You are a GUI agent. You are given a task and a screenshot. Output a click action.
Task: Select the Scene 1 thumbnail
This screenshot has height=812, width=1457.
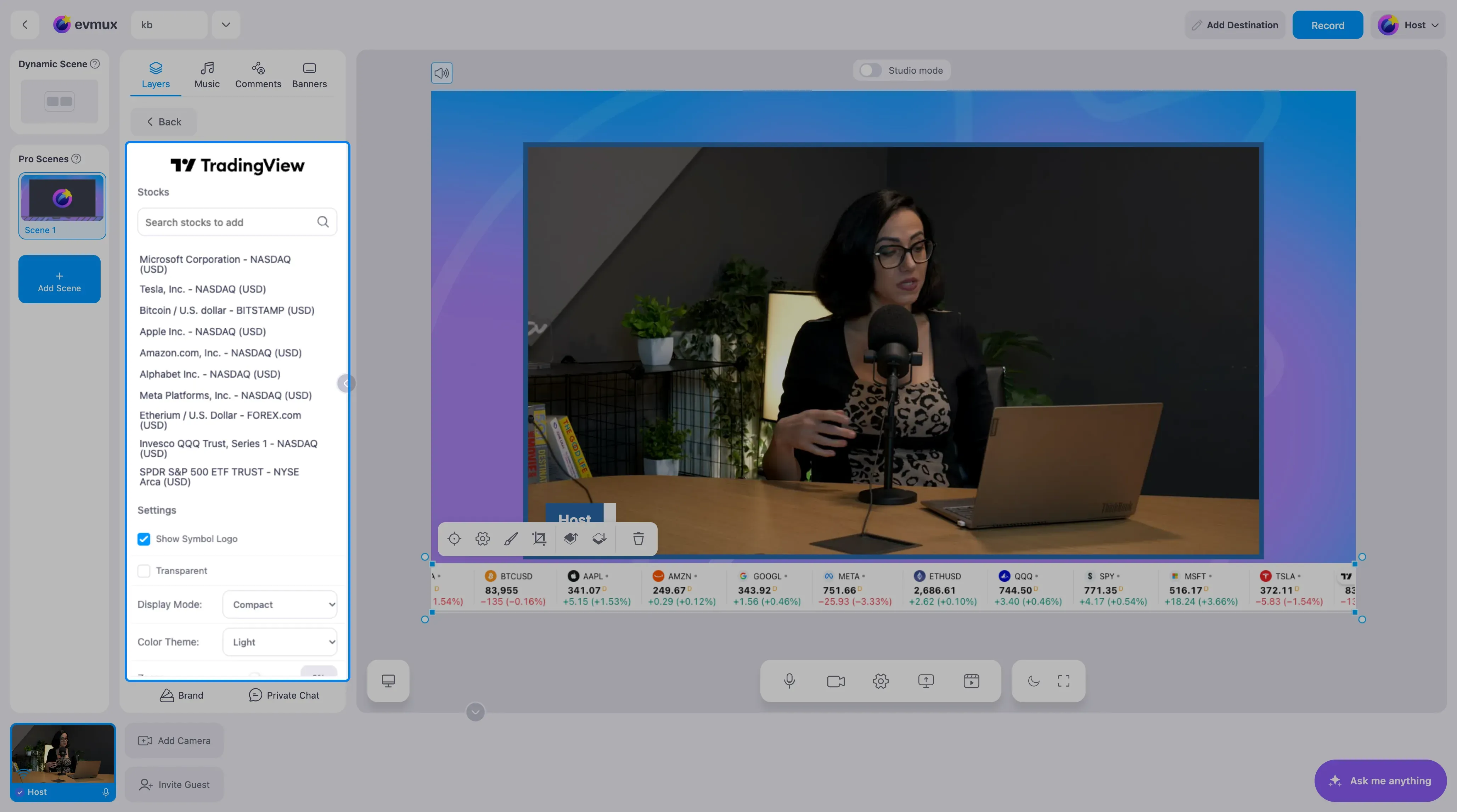(x=62, y=205)
